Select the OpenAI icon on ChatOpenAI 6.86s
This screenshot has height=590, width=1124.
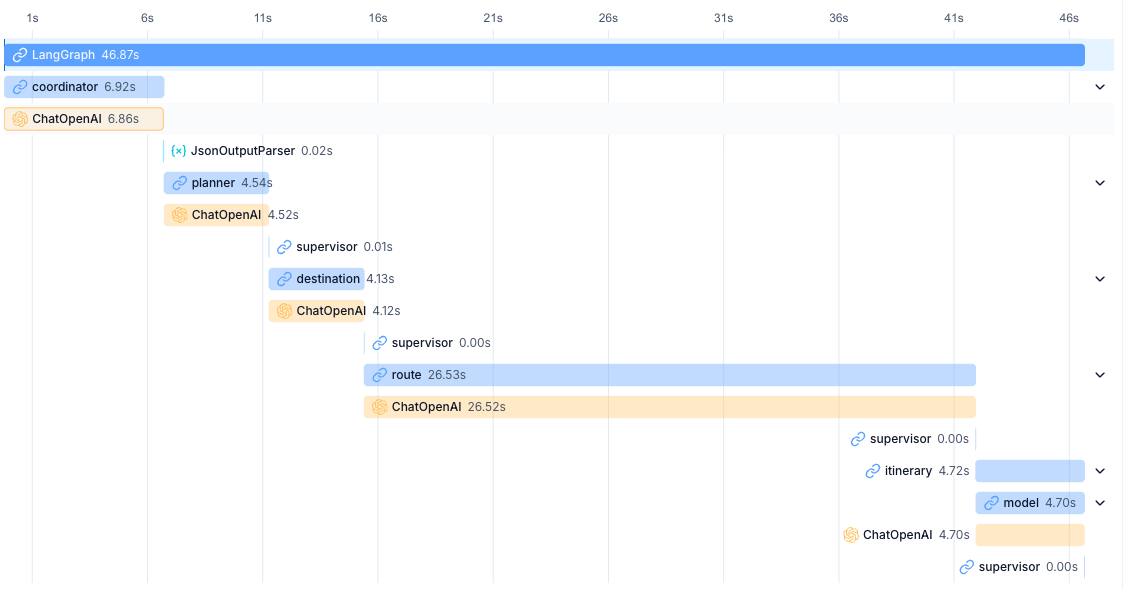[20, 119]
